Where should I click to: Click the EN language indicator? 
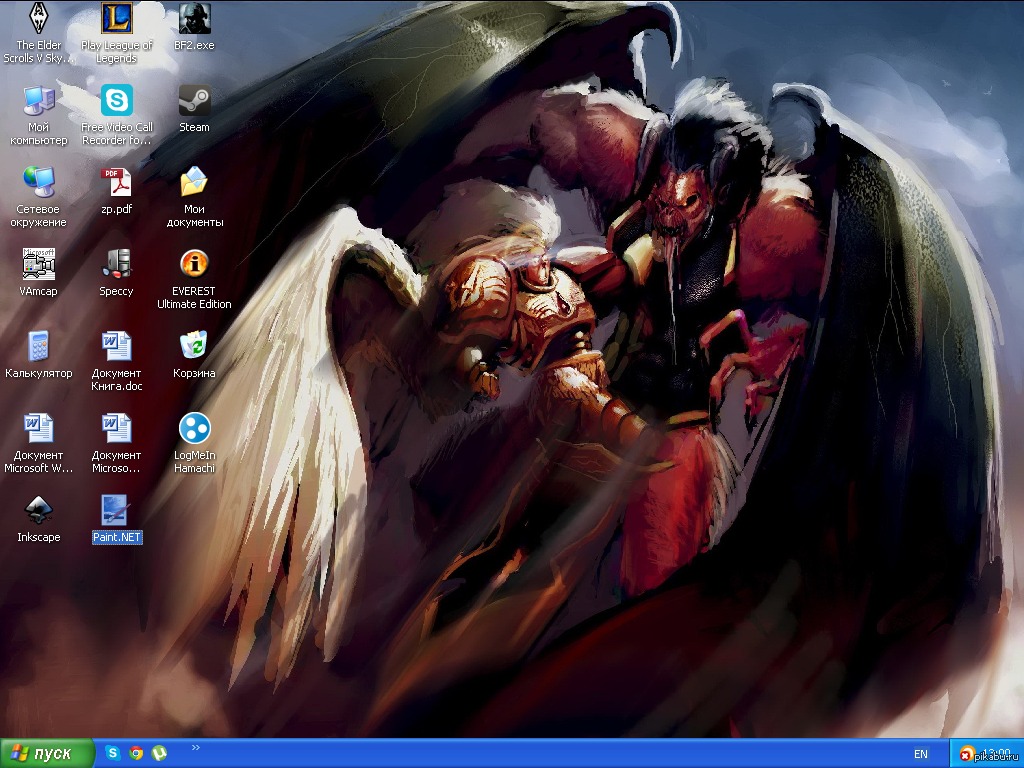pyautogui.click(x=920, y=754)
